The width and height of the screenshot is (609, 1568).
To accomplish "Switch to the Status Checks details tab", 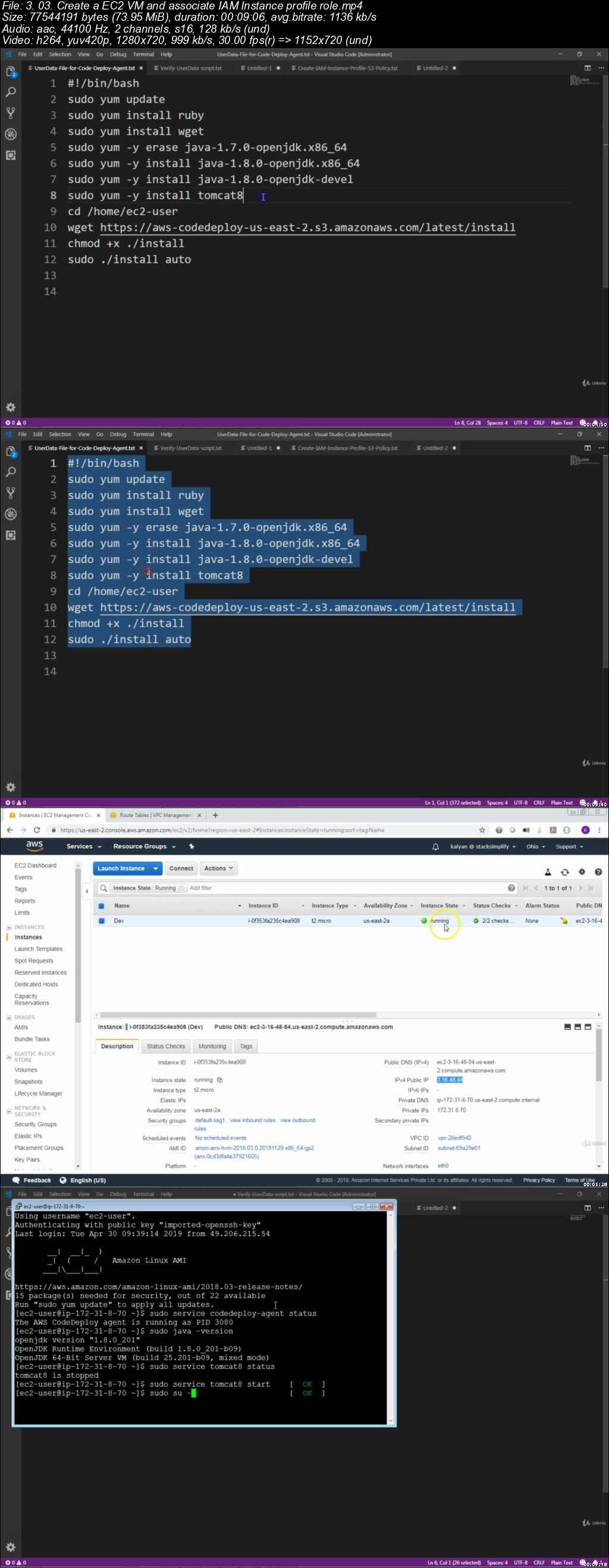I will pos(166,1047).
